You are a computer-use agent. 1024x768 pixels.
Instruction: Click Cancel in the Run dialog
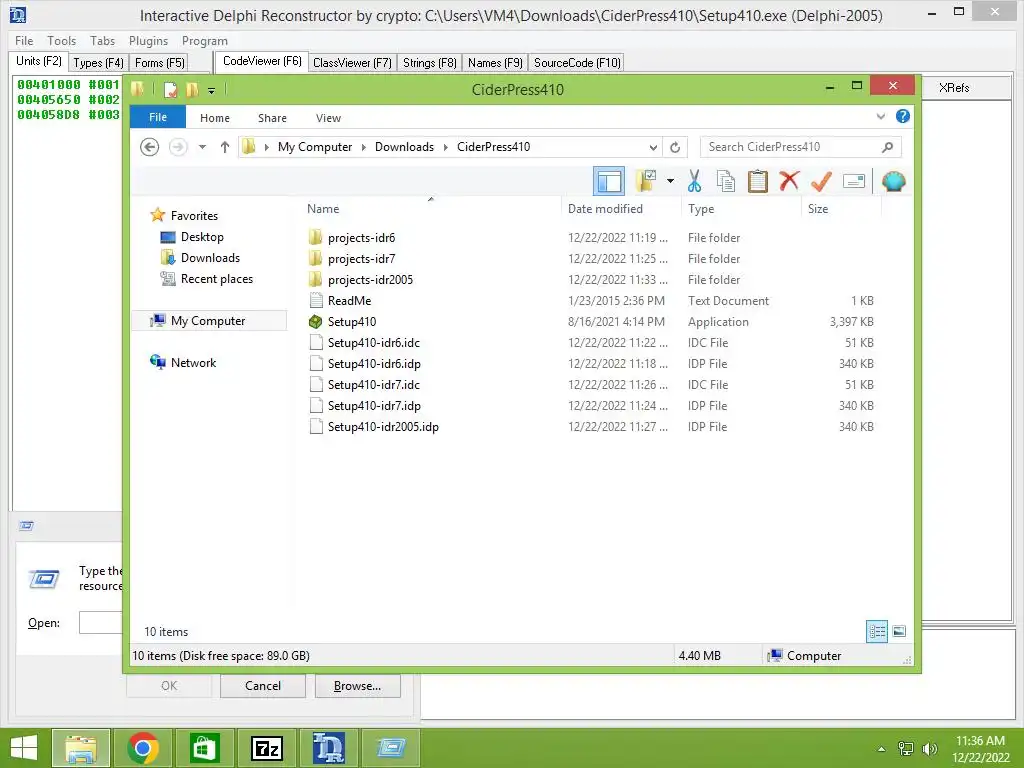pyautogui.click(x=263, y=686)
